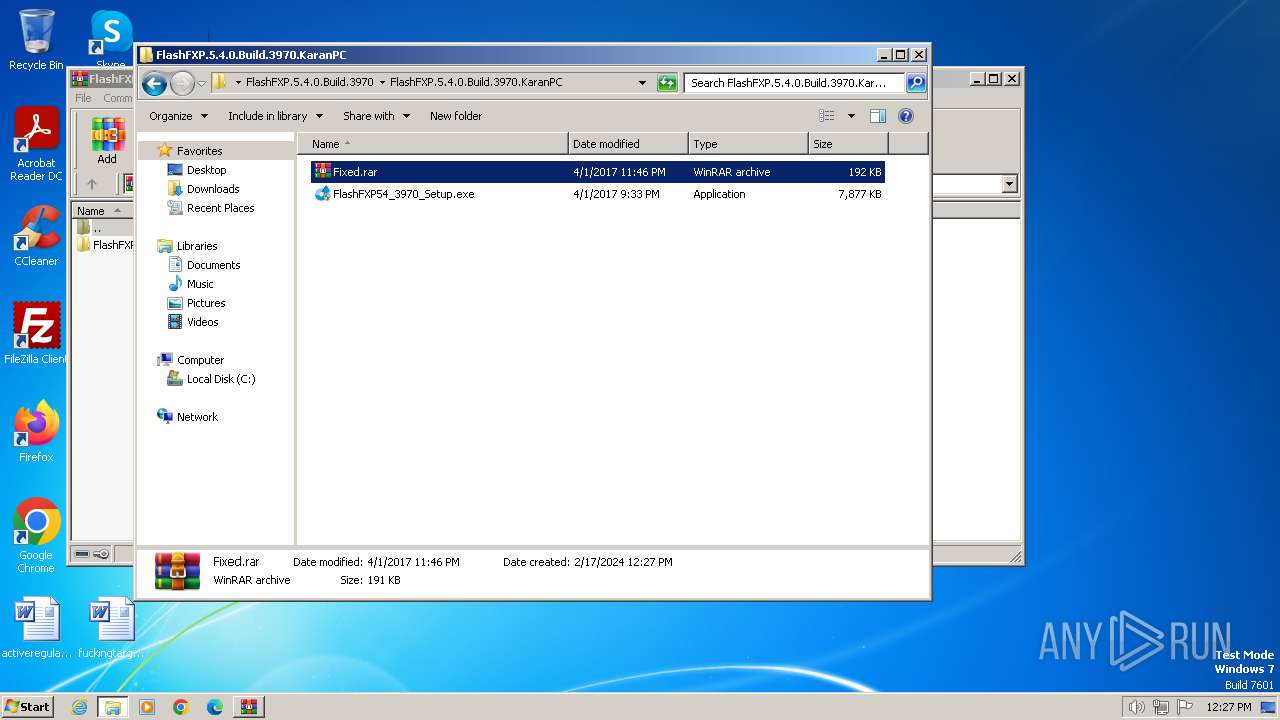This screenshot has height=720, width=1280.
Task: Open Google Chrome desktop shortcut
Action: (x=36, y=535)
